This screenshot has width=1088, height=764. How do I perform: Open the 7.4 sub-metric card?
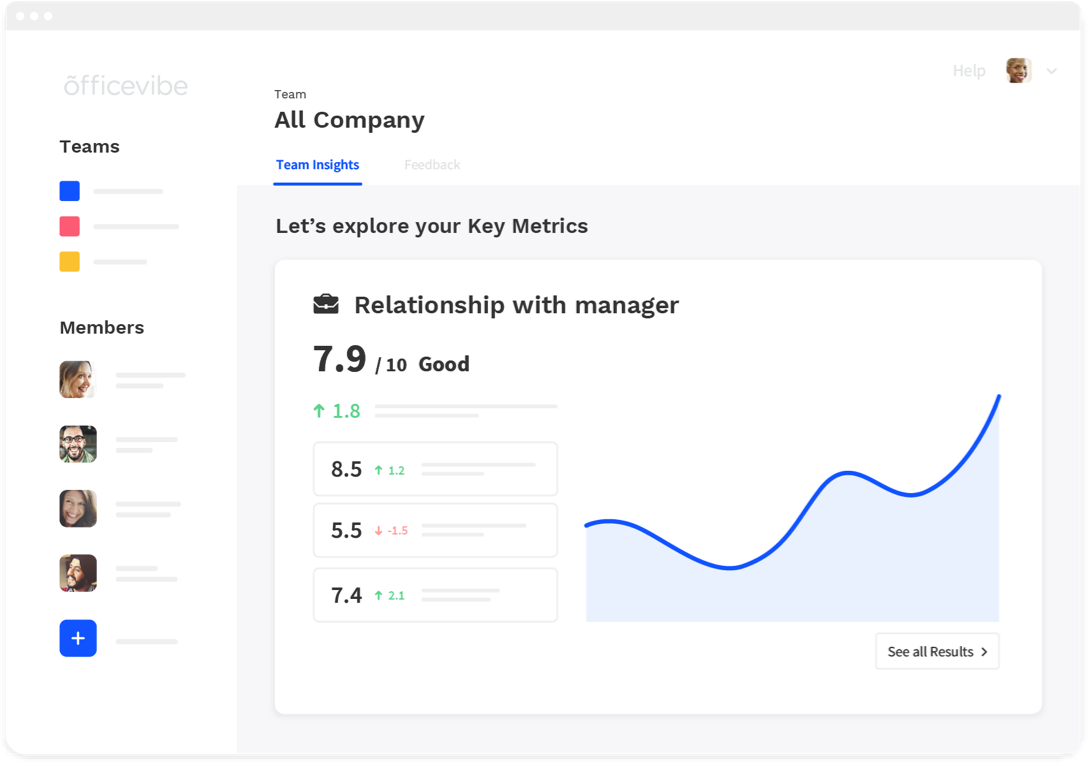pyautogui.click(x=435, y=595)
